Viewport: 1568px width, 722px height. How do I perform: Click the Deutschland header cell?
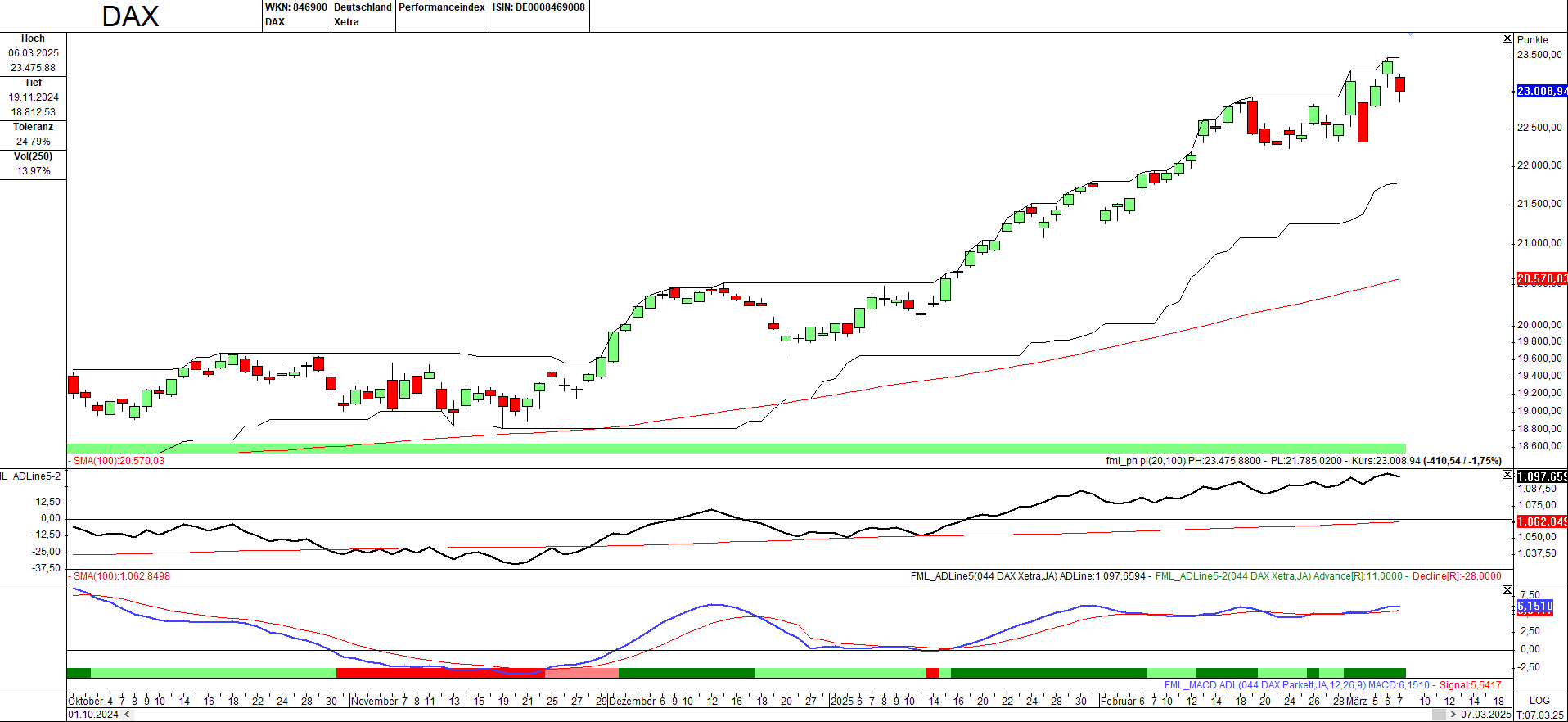coord(363,7)
